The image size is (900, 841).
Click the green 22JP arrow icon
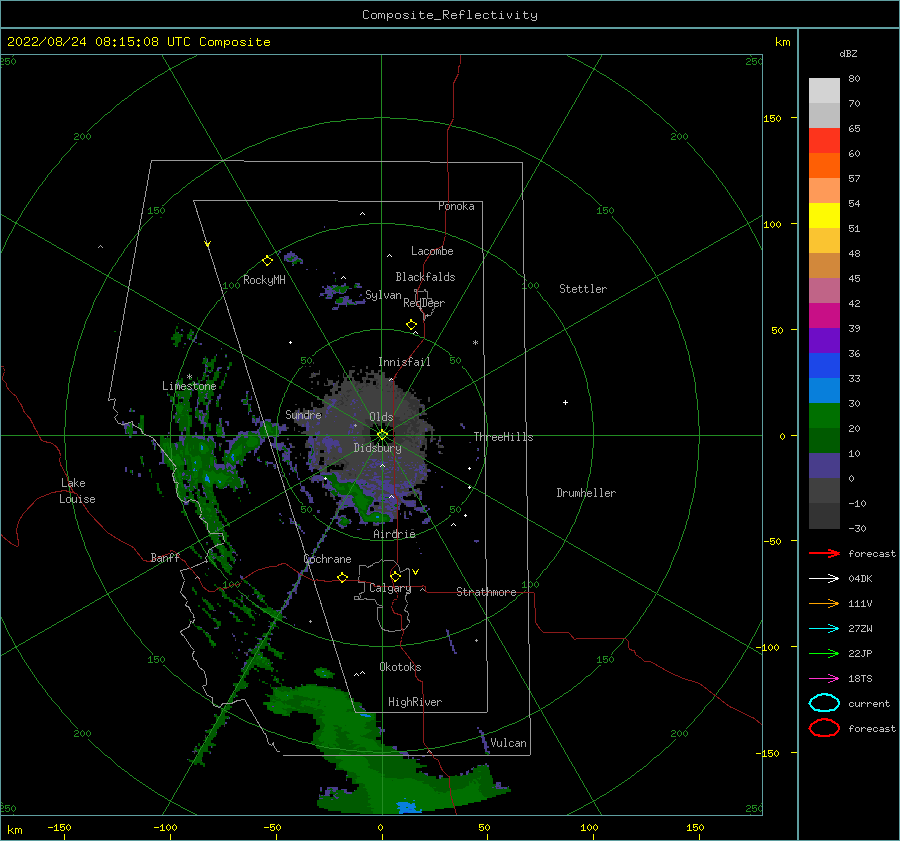tap(824, 653)
